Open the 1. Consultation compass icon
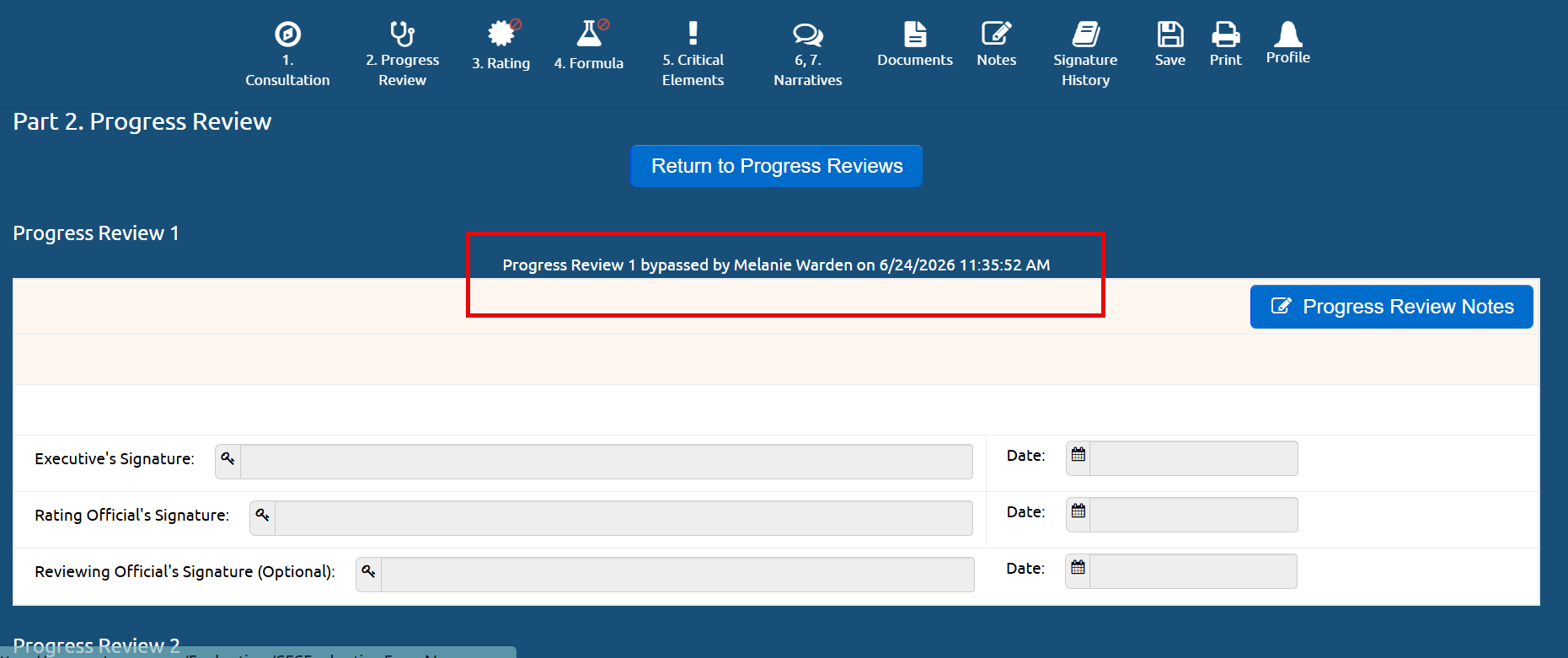This screenshot has height=658, width=1568. pyautogui.click(x=287, y=35)
